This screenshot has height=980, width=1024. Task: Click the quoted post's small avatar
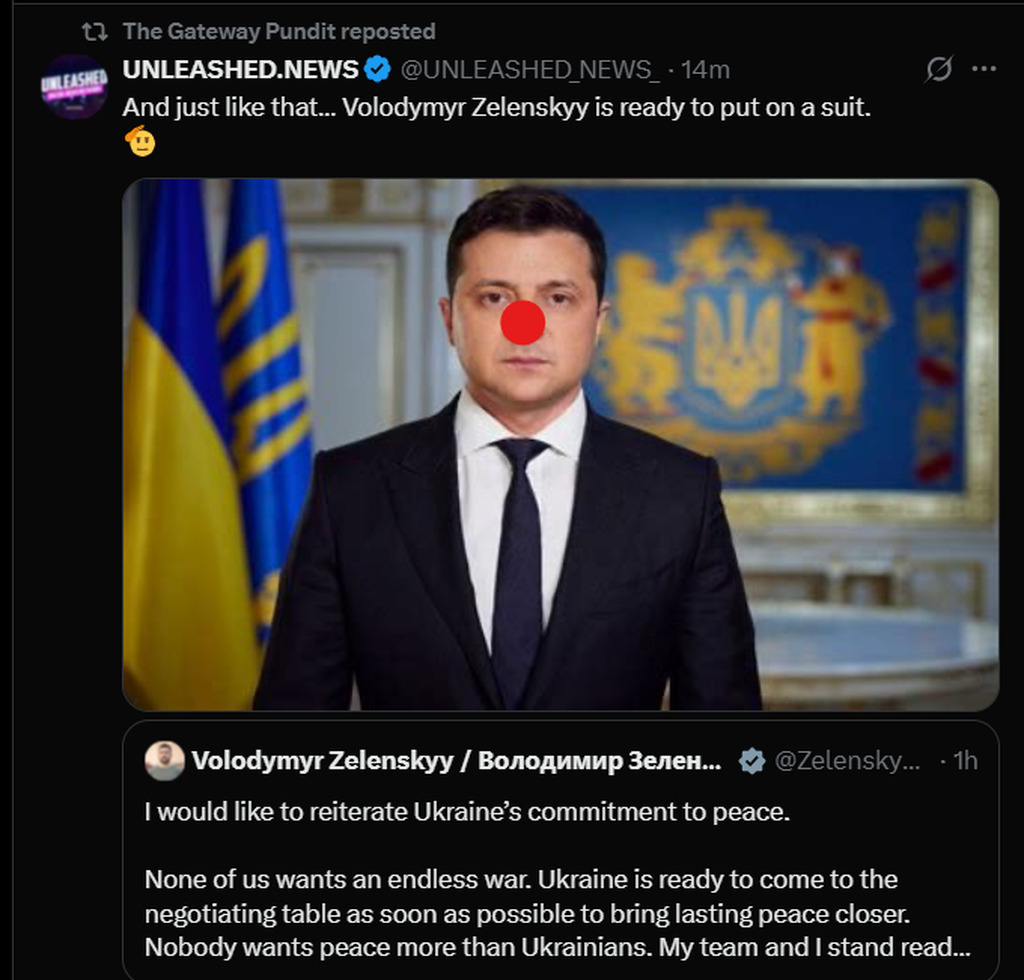pyautogui.click(x=165, y=761)
